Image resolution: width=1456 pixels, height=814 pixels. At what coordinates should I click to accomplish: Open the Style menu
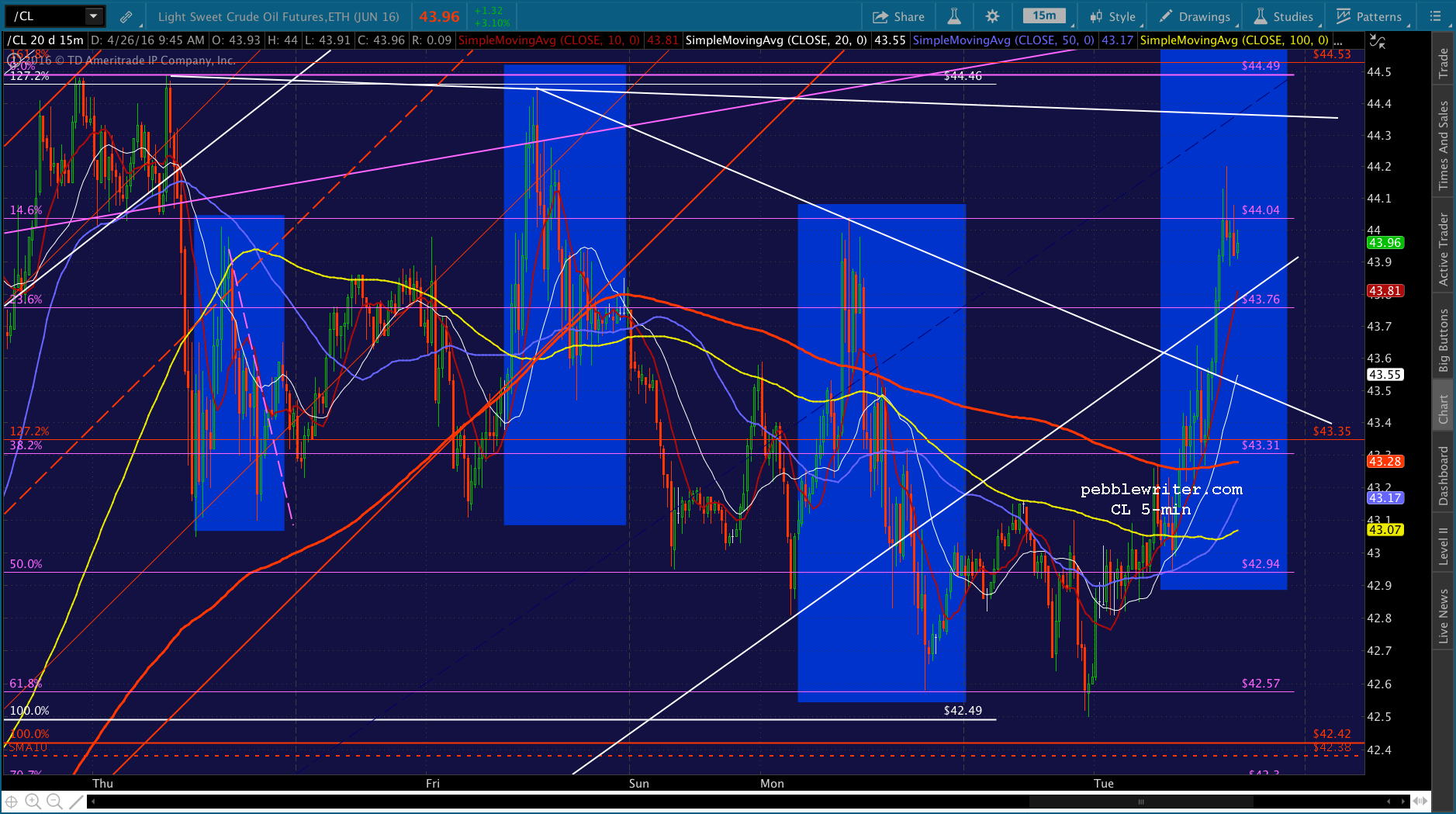1112,16
